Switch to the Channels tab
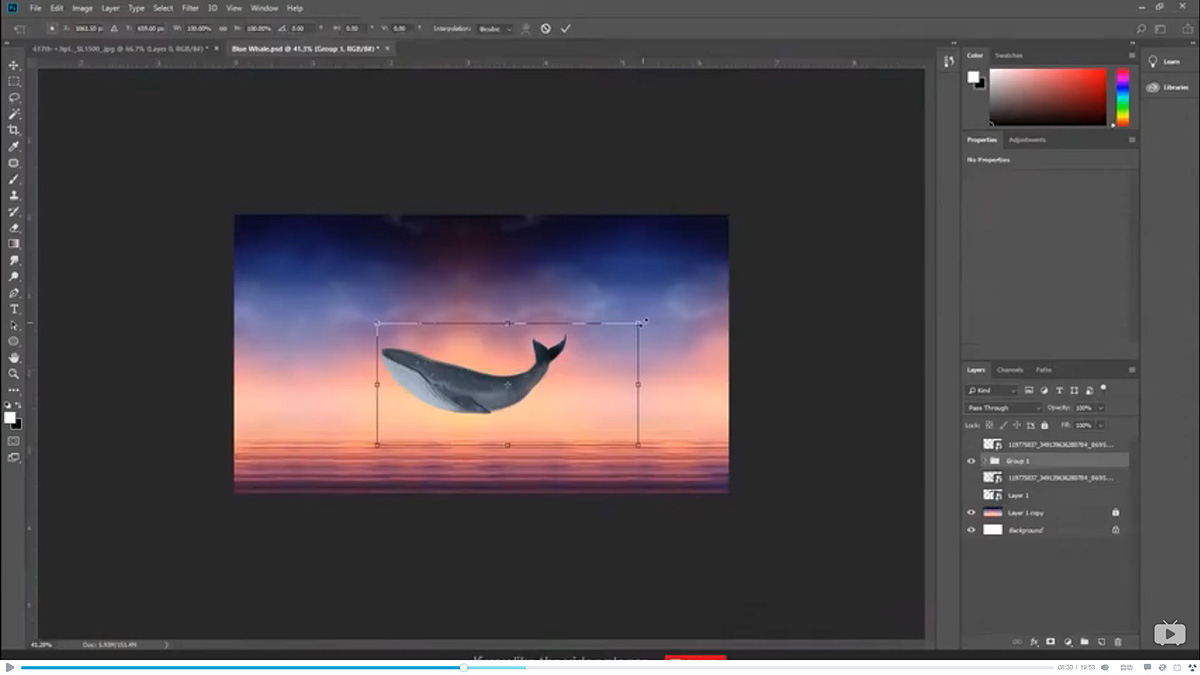This screenshot has height=675, width=1200. pos(1010,369)
